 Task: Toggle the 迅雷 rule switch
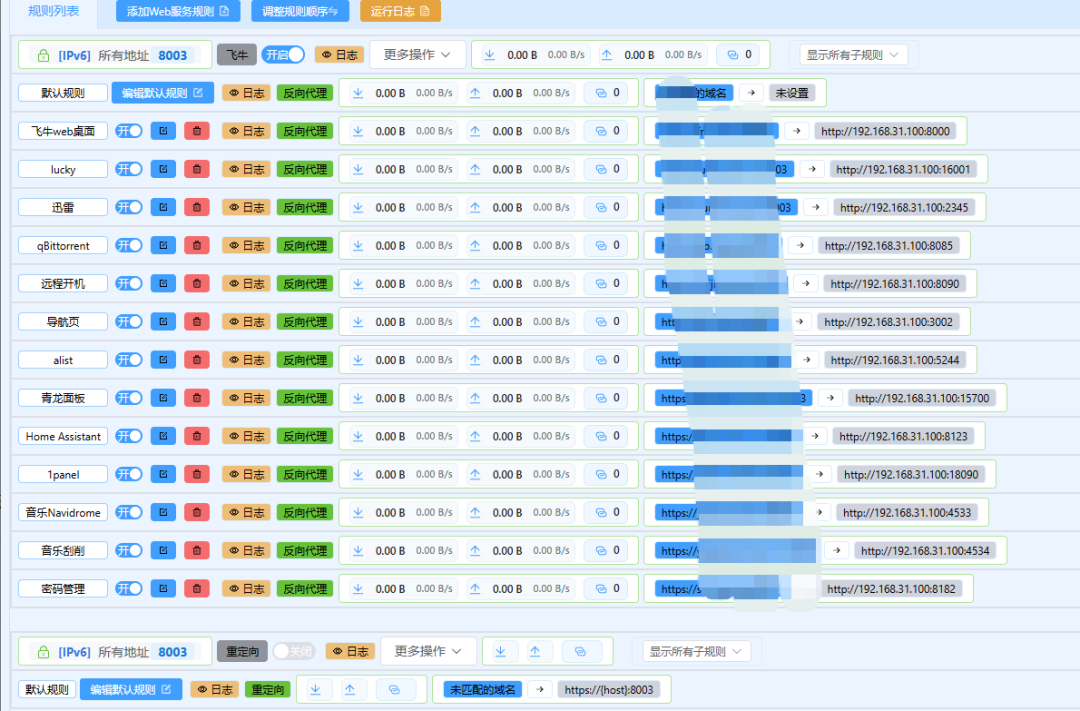129,207
